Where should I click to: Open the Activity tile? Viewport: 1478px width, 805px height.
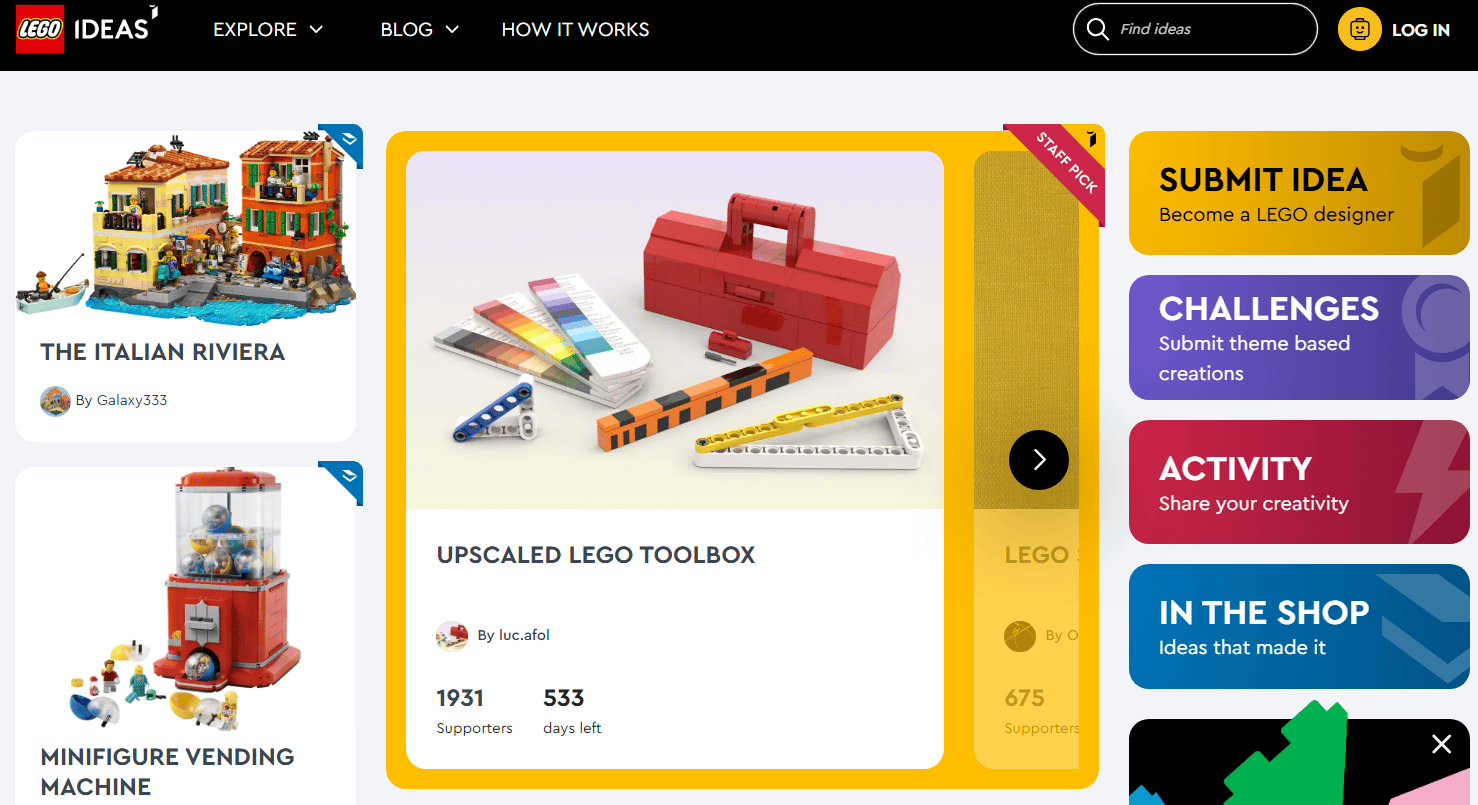click(1299, 482)
